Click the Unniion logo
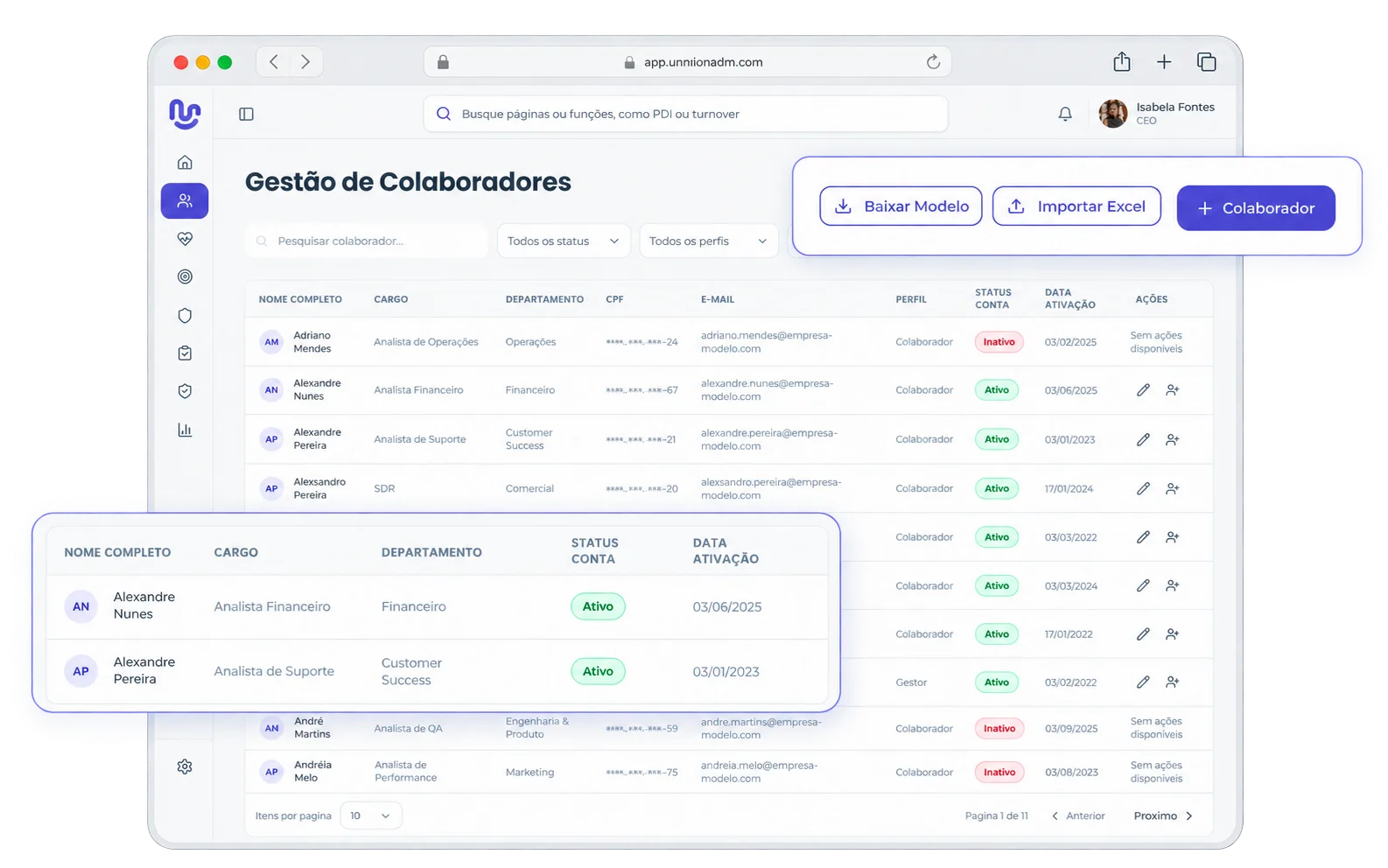 pyautogui.click(x=185, y=114)
